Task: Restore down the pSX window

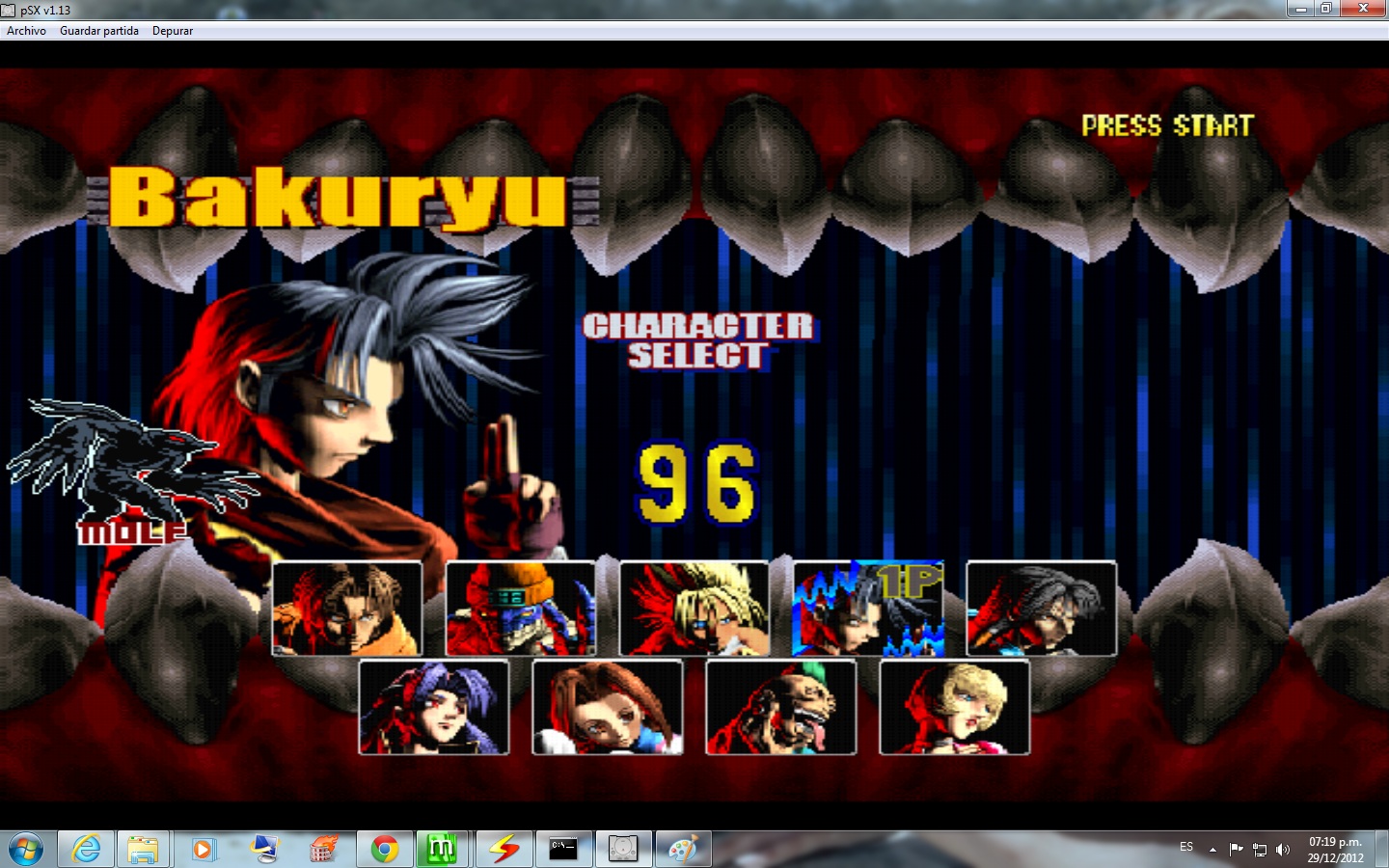Action: pos(1325,9)
